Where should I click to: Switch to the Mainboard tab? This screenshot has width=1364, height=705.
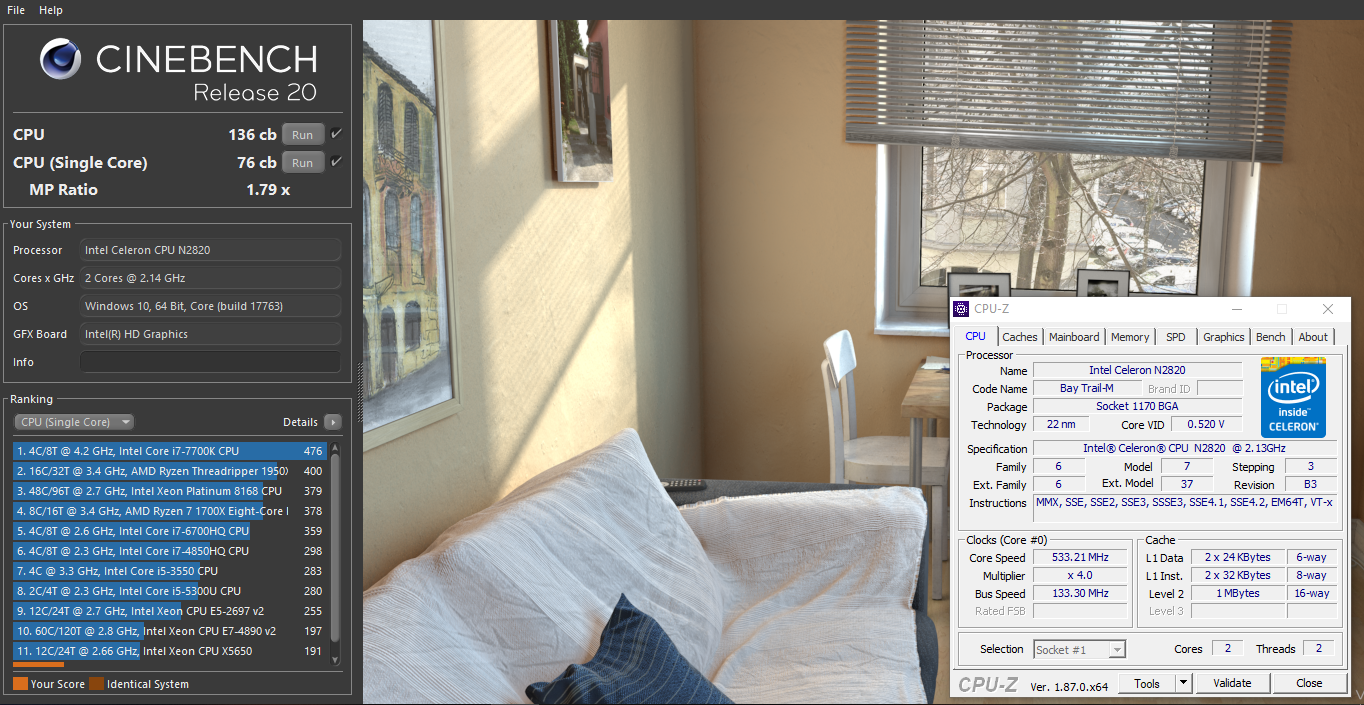tap(1074, 337)
